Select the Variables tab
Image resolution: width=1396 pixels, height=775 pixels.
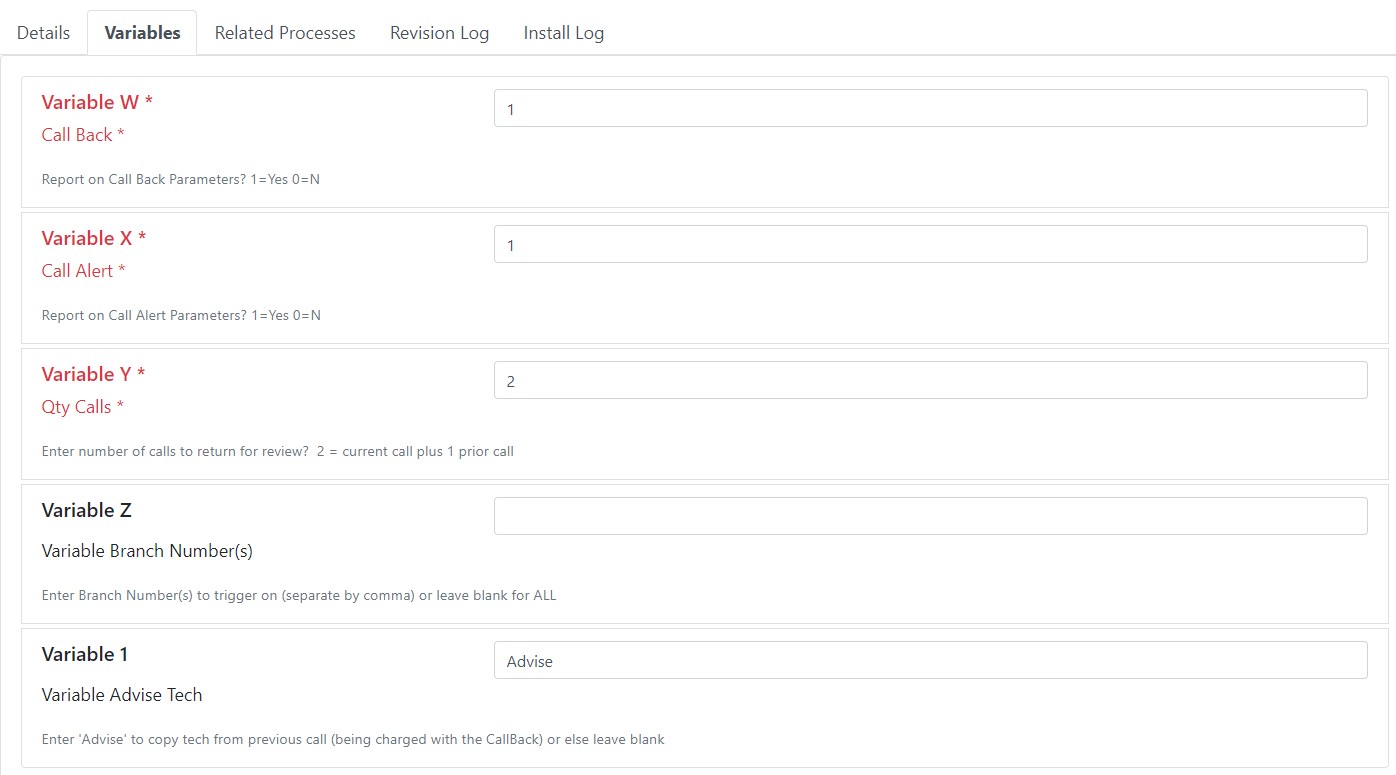point(142,33)
